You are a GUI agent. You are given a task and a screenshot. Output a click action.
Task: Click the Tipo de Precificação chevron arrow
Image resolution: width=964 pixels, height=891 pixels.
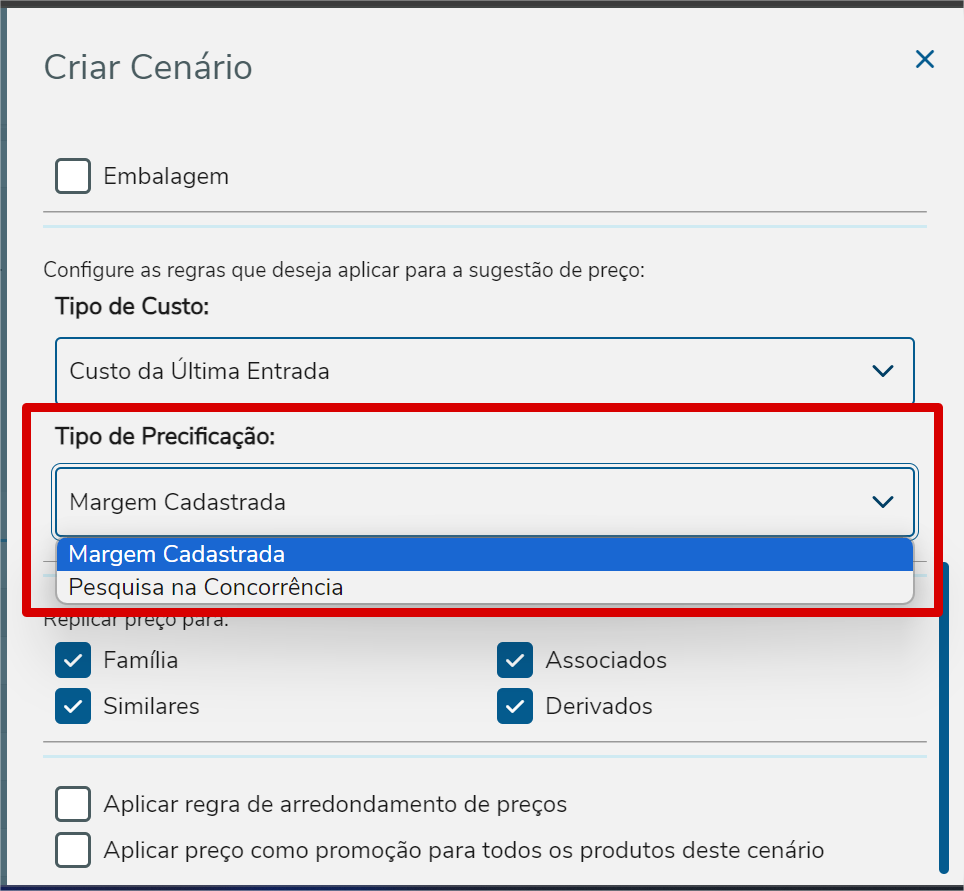pos(882,502)
